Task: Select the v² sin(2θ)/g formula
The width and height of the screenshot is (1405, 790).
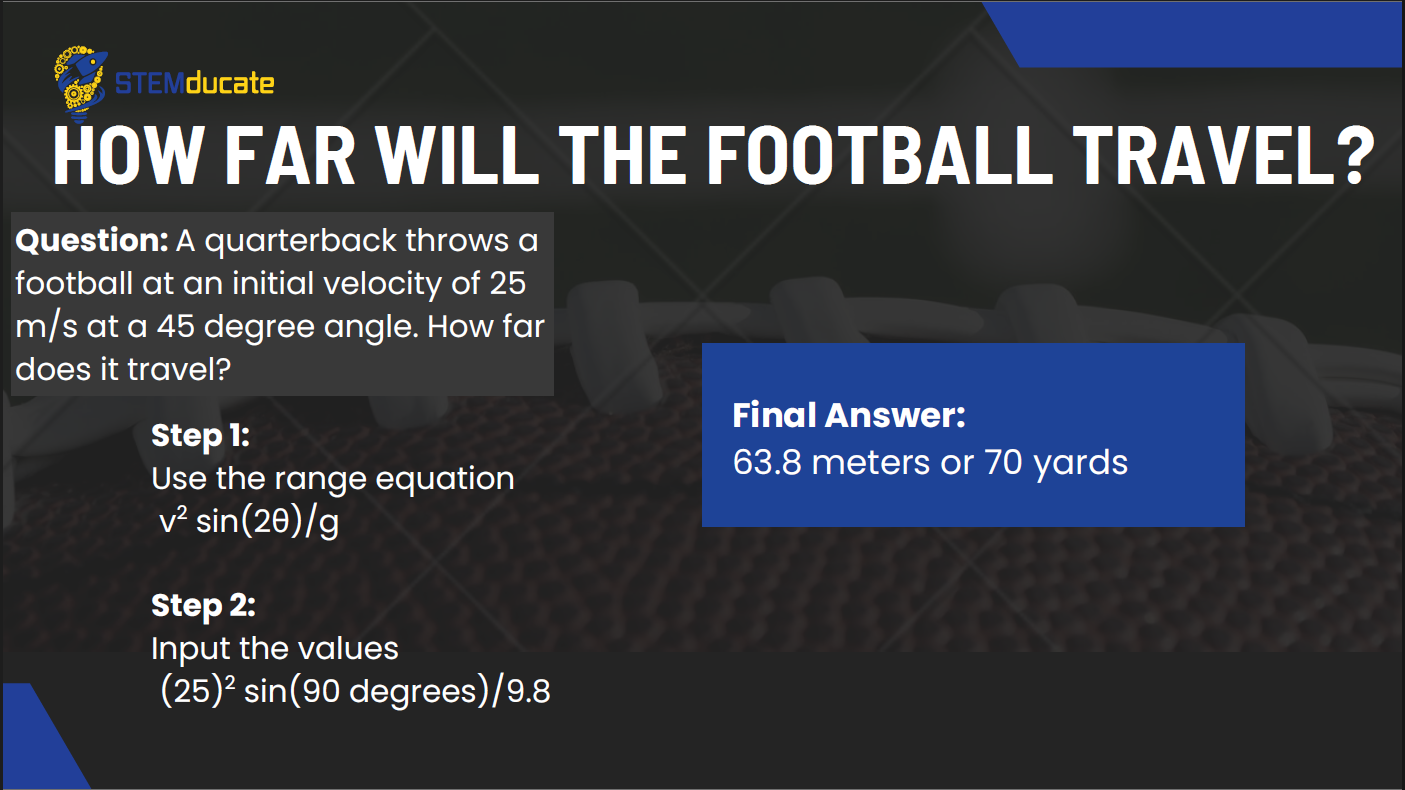Action: click(x=250, y=521)
